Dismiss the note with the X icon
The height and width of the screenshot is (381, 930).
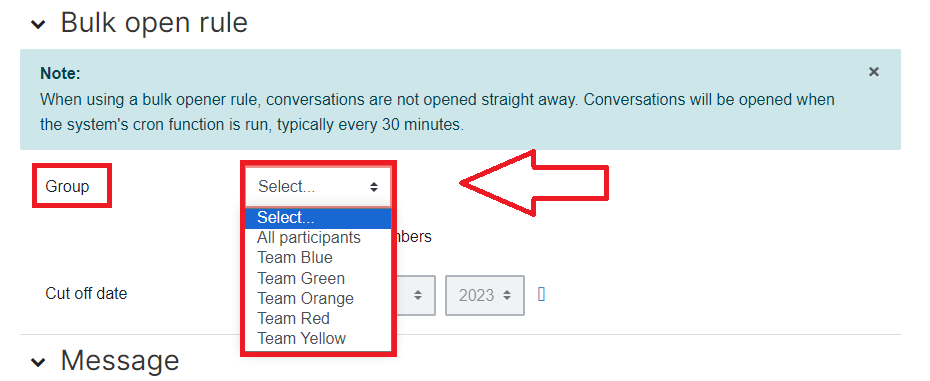[x=874, y=72]
